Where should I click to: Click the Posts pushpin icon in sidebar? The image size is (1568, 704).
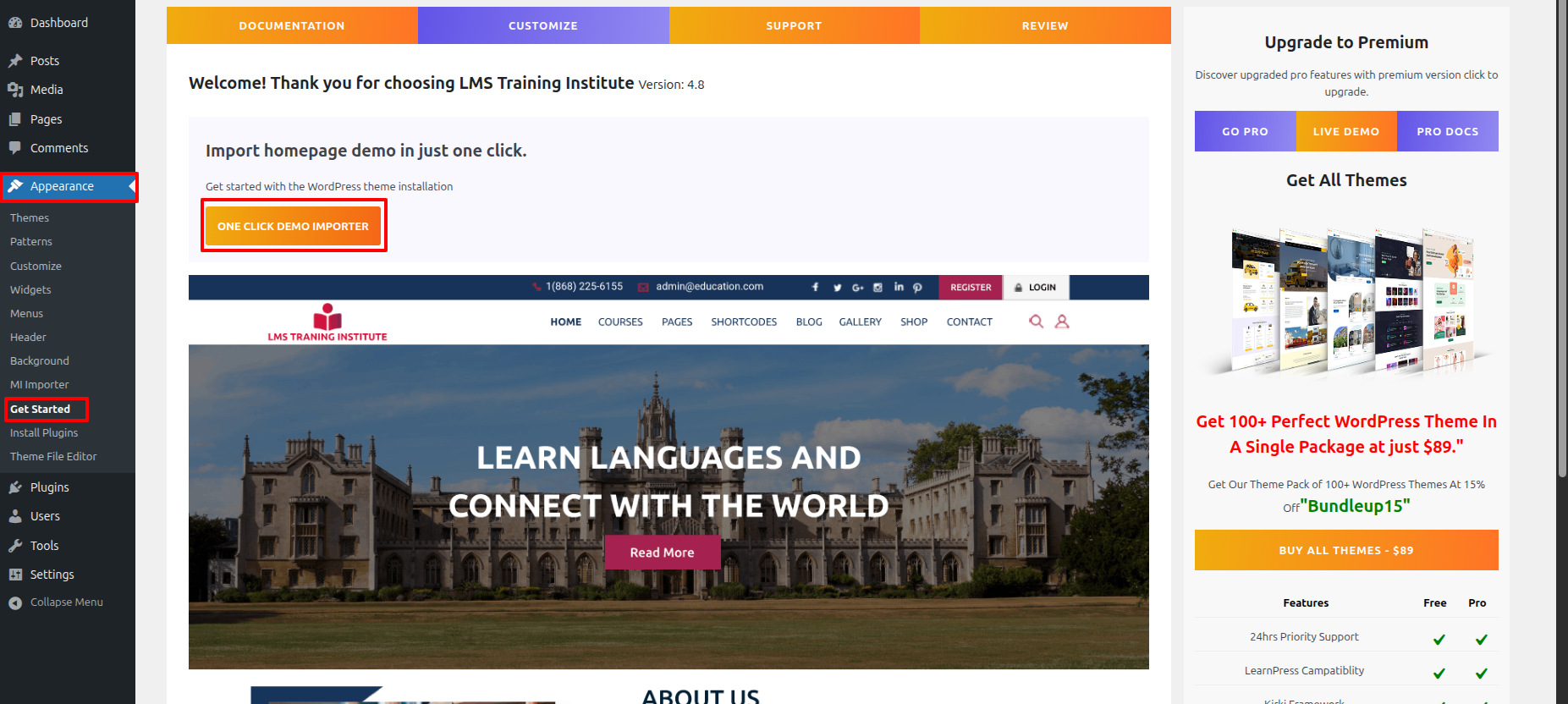point(15,61)
